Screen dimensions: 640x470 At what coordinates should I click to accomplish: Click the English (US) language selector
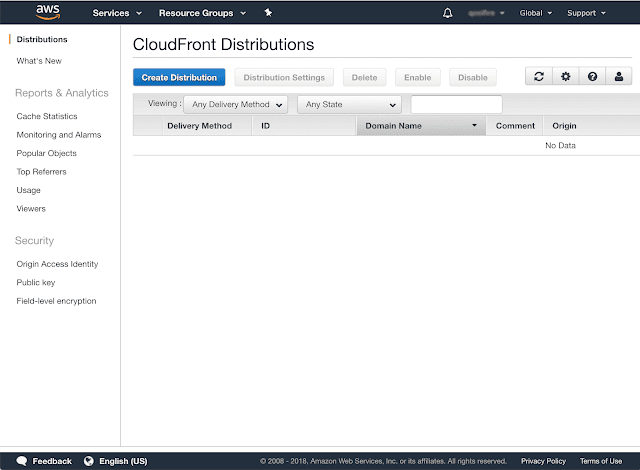tap(123, 461)
